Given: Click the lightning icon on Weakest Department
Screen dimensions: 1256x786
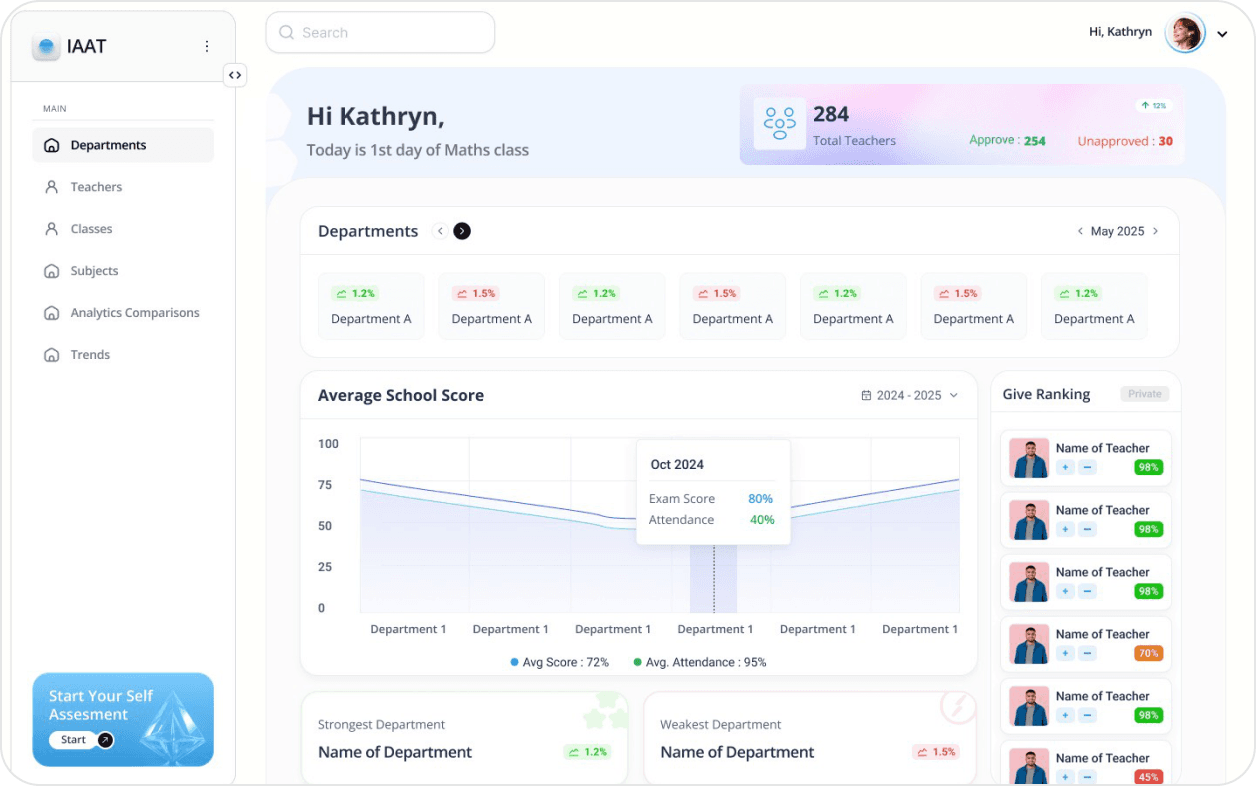Looking at the screenshot, I should (958, 707).
